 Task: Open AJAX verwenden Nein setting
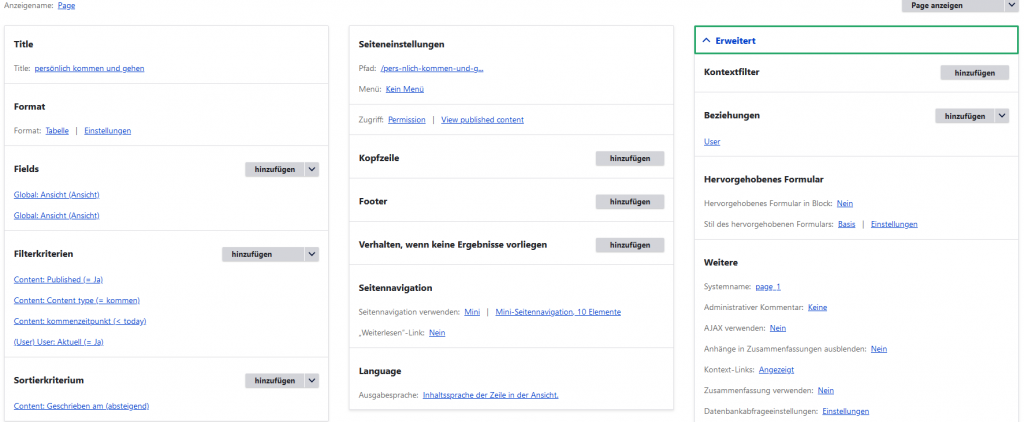point(777,328)
